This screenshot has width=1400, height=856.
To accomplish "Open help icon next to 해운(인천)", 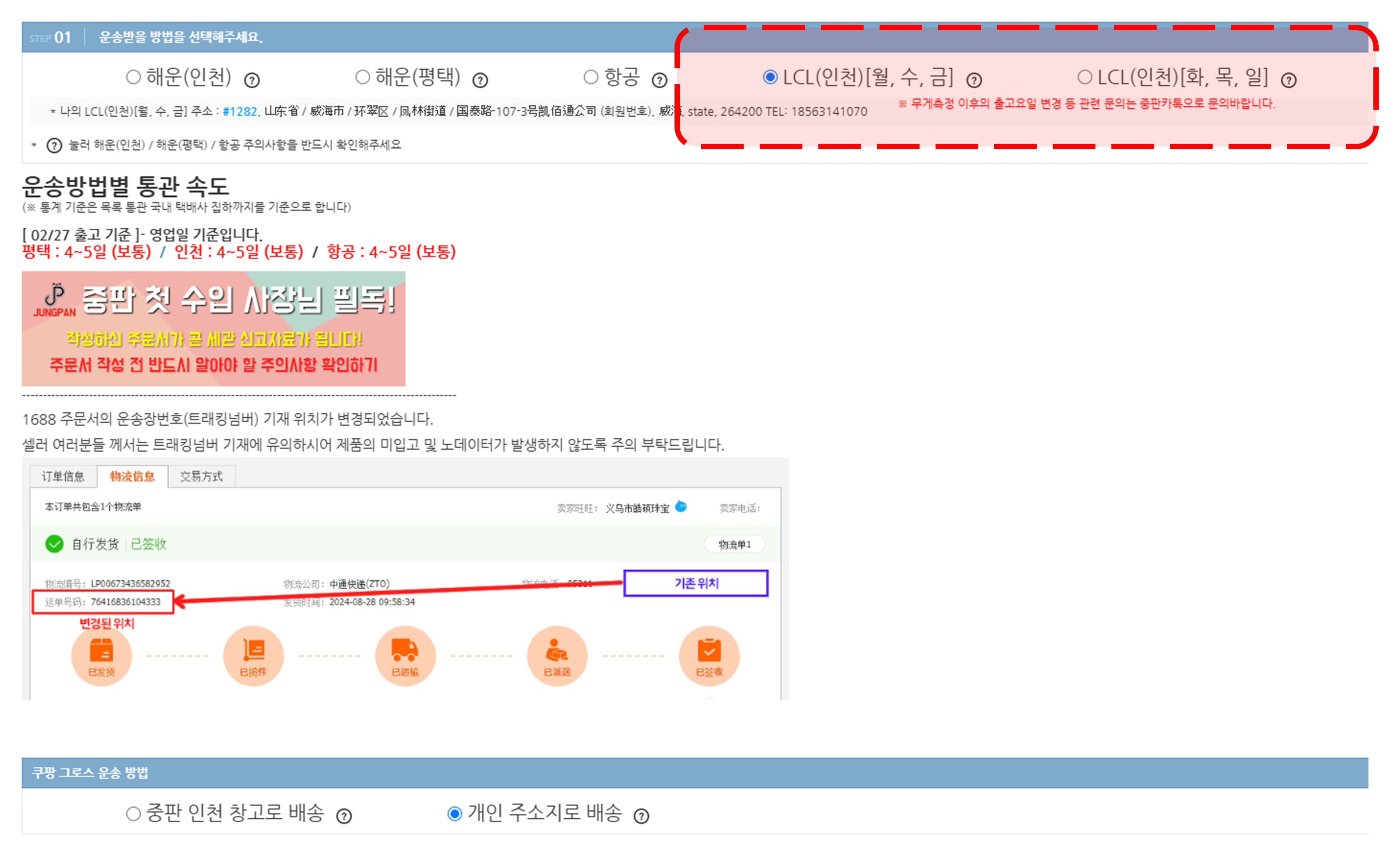I will click(x=252, y=80).
